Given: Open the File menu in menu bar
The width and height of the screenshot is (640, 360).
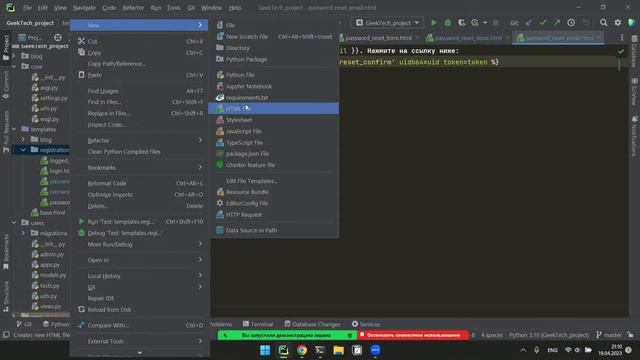Looking at the screenshot, I should [x=27, y=8].
